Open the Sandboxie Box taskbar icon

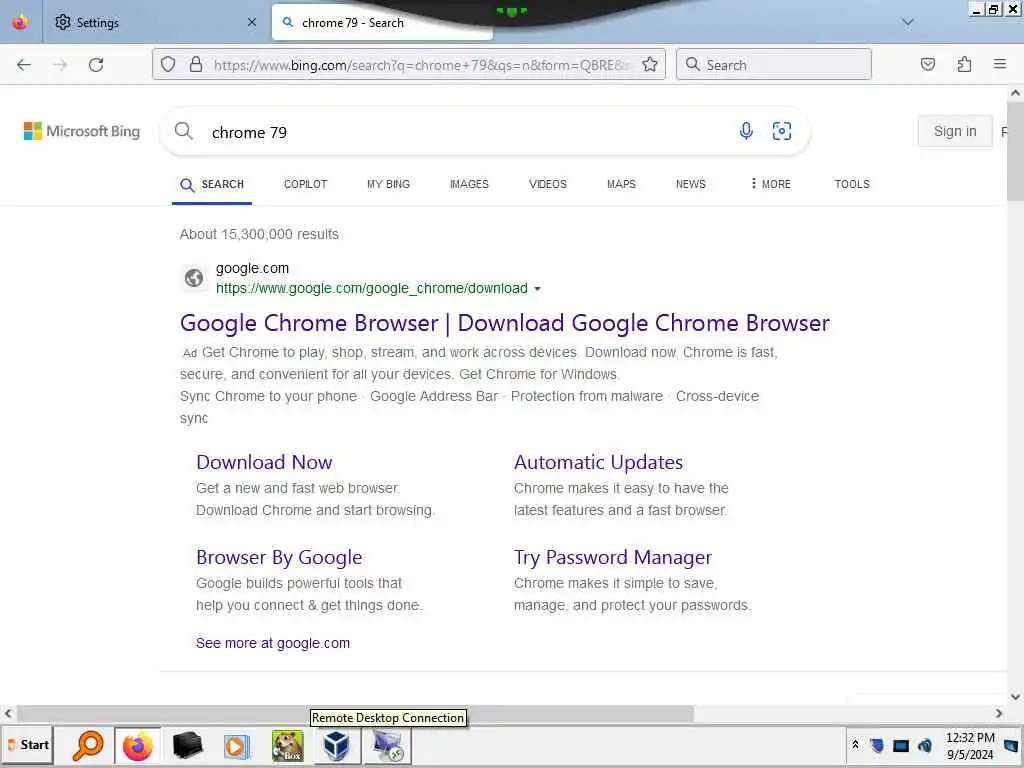tap(287, 746)
